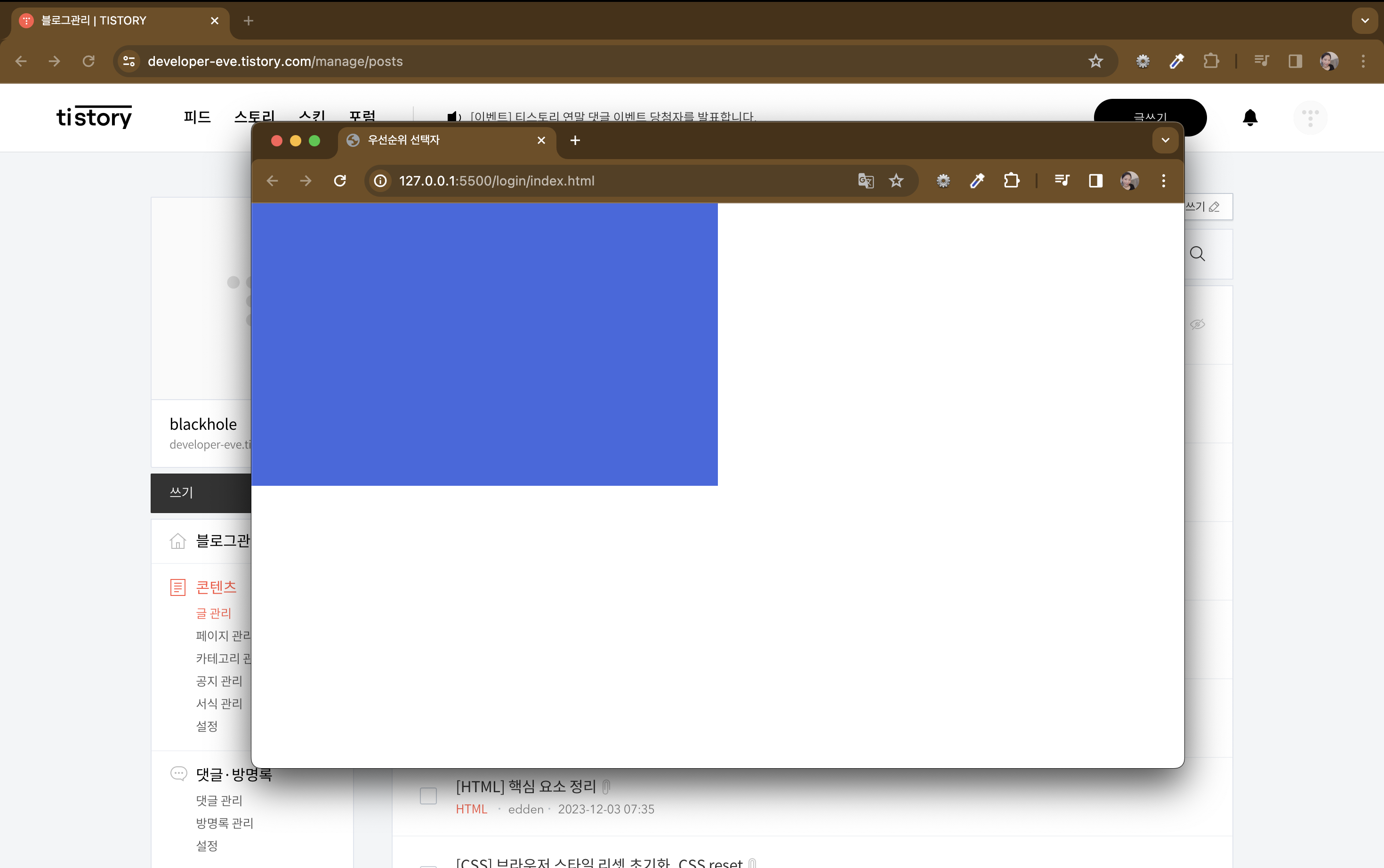Open the media control playlist icon

(1062, 181)
